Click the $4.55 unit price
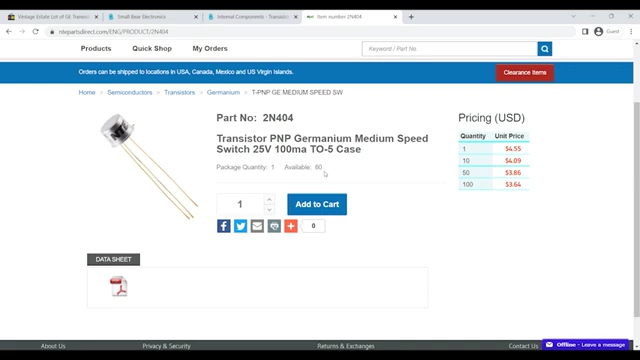This screenshot has height=360, width=640. (513, 149)
